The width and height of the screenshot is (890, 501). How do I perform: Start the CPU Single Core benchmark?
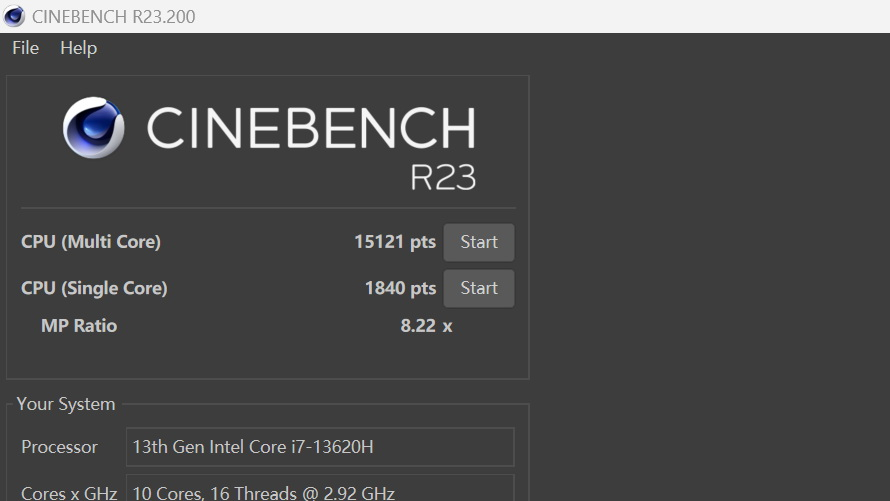coord(478,288)
